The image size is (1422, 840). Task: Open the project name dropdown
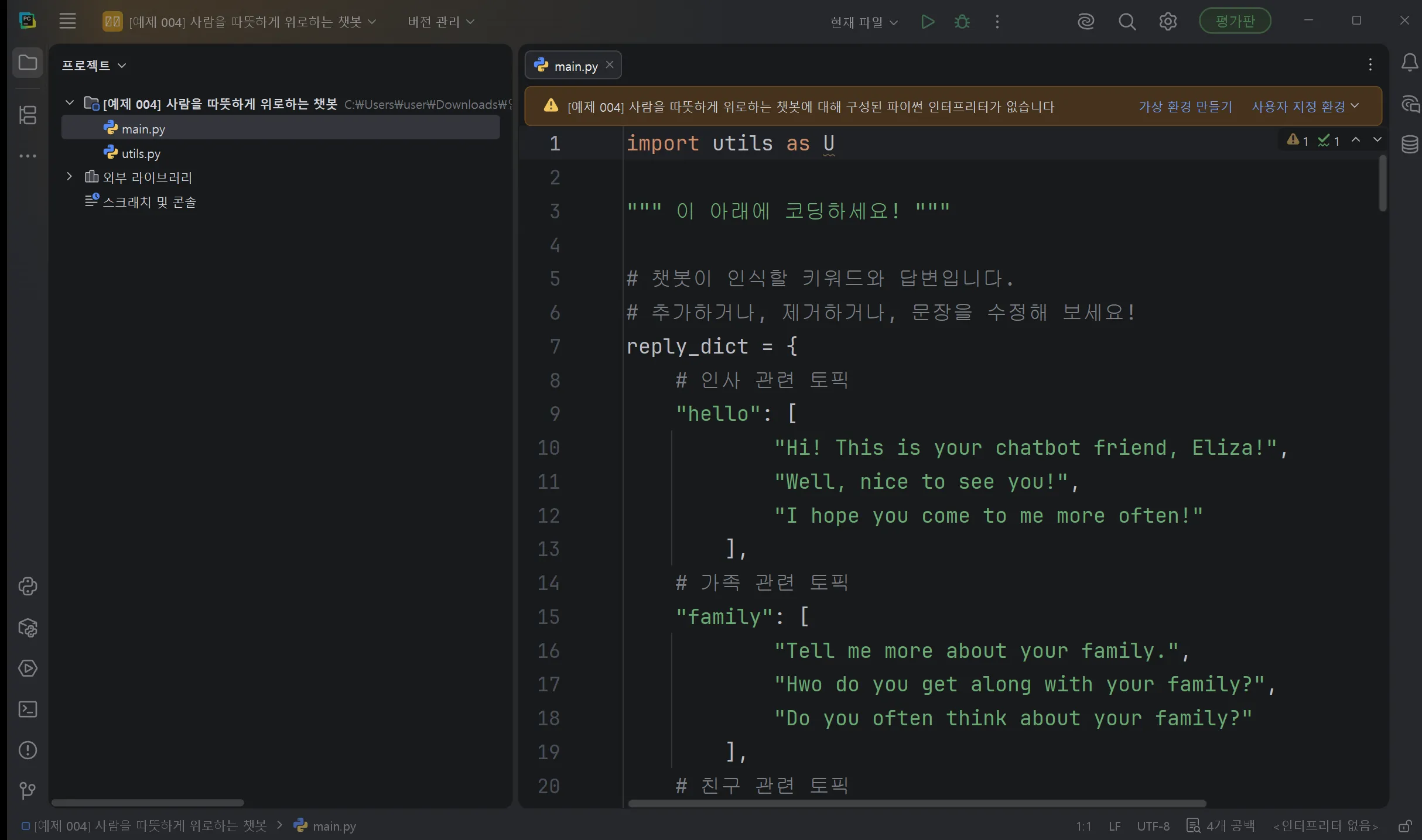point(240,22)
